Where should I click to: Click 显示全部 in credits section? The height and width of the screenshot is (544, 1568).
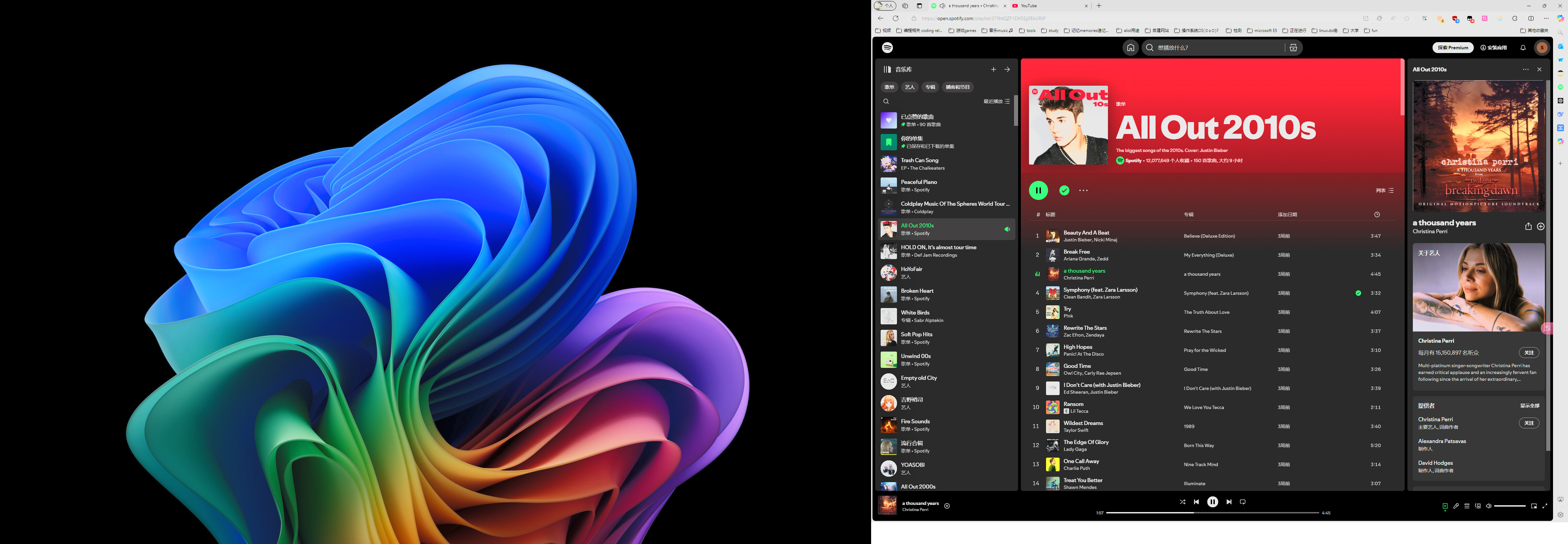[1530, 406]
